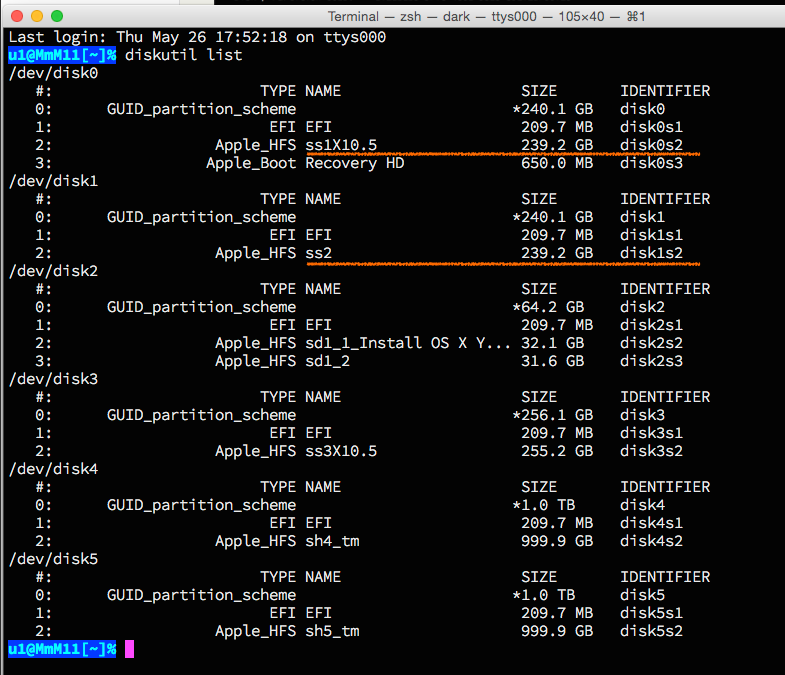
Task: Click the magenta cursor block at prompt
Action: (x=130, y=649)
